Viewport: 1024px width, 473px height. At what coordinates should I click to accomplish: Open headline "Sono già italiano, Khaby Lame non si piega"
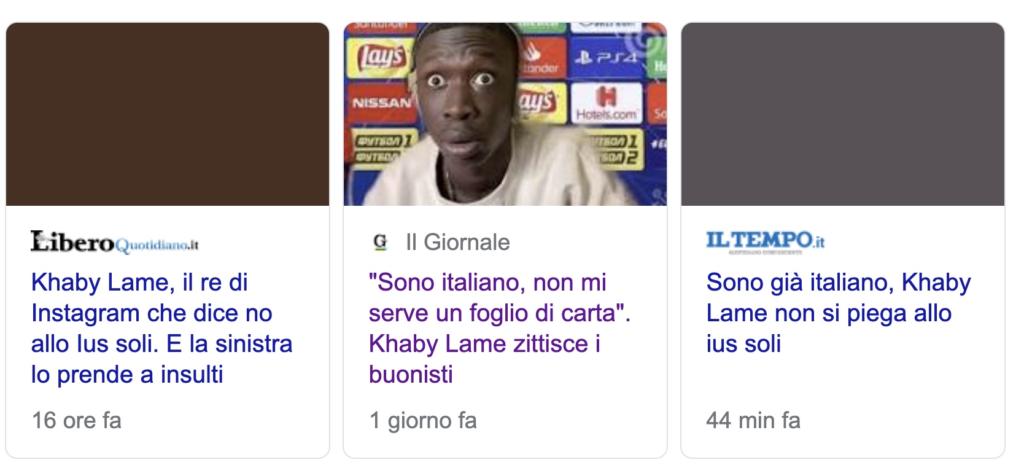tap(838, 314)
